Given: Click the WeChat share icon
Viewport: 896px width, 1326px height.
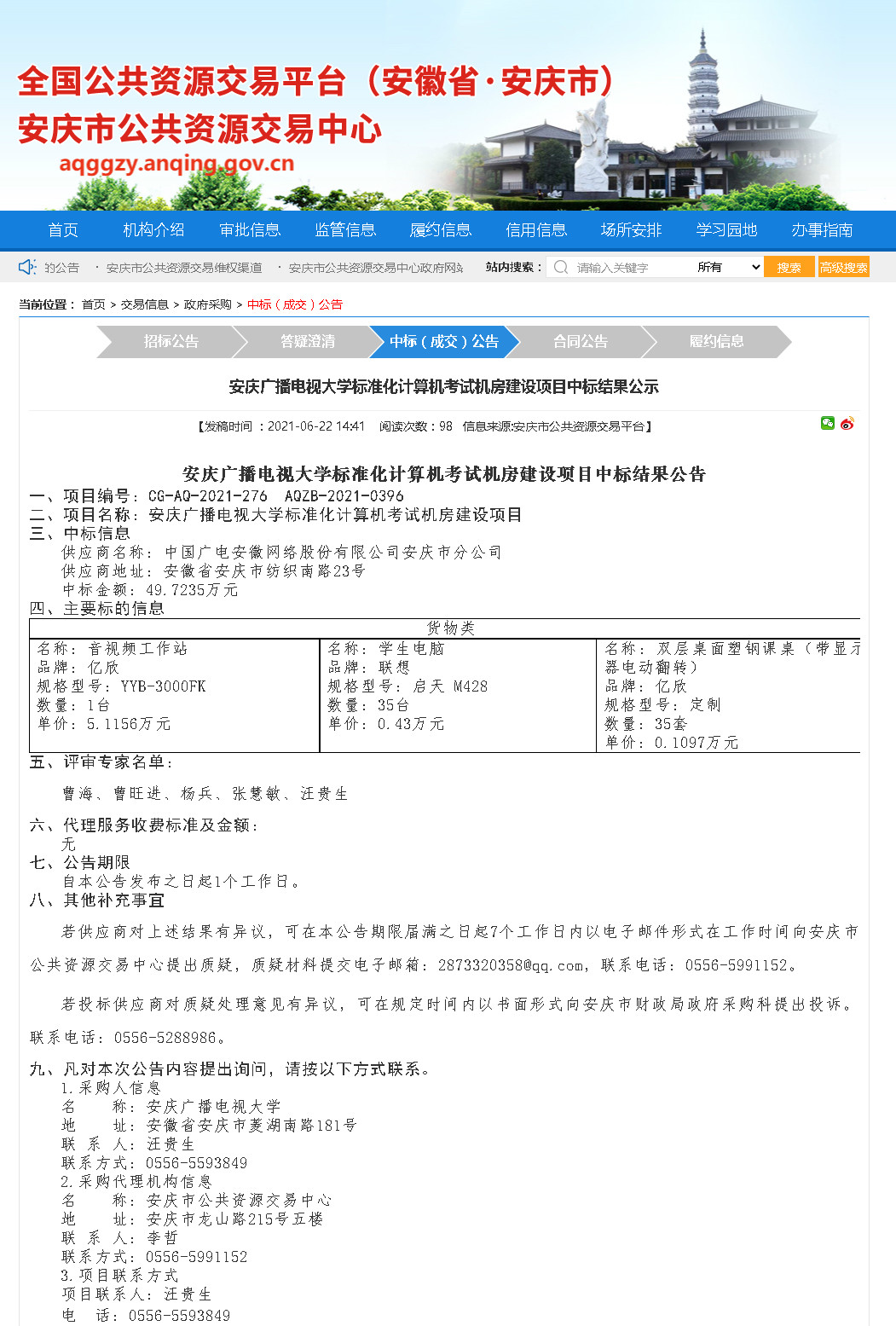Looking at the screenshot, I should (x=827, y=423).
